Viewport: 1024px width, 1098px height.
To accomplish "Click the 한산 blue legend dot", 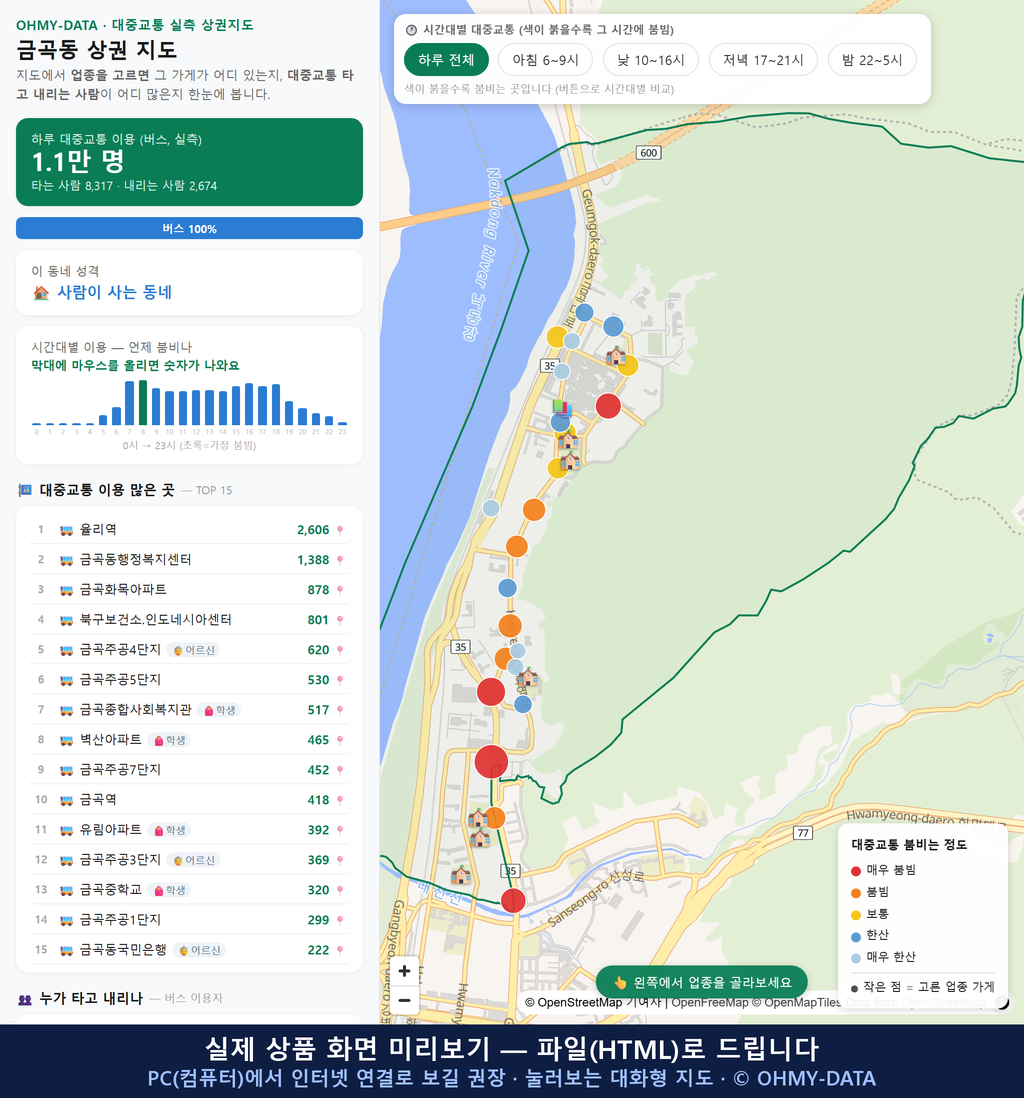I will point(855,936).
